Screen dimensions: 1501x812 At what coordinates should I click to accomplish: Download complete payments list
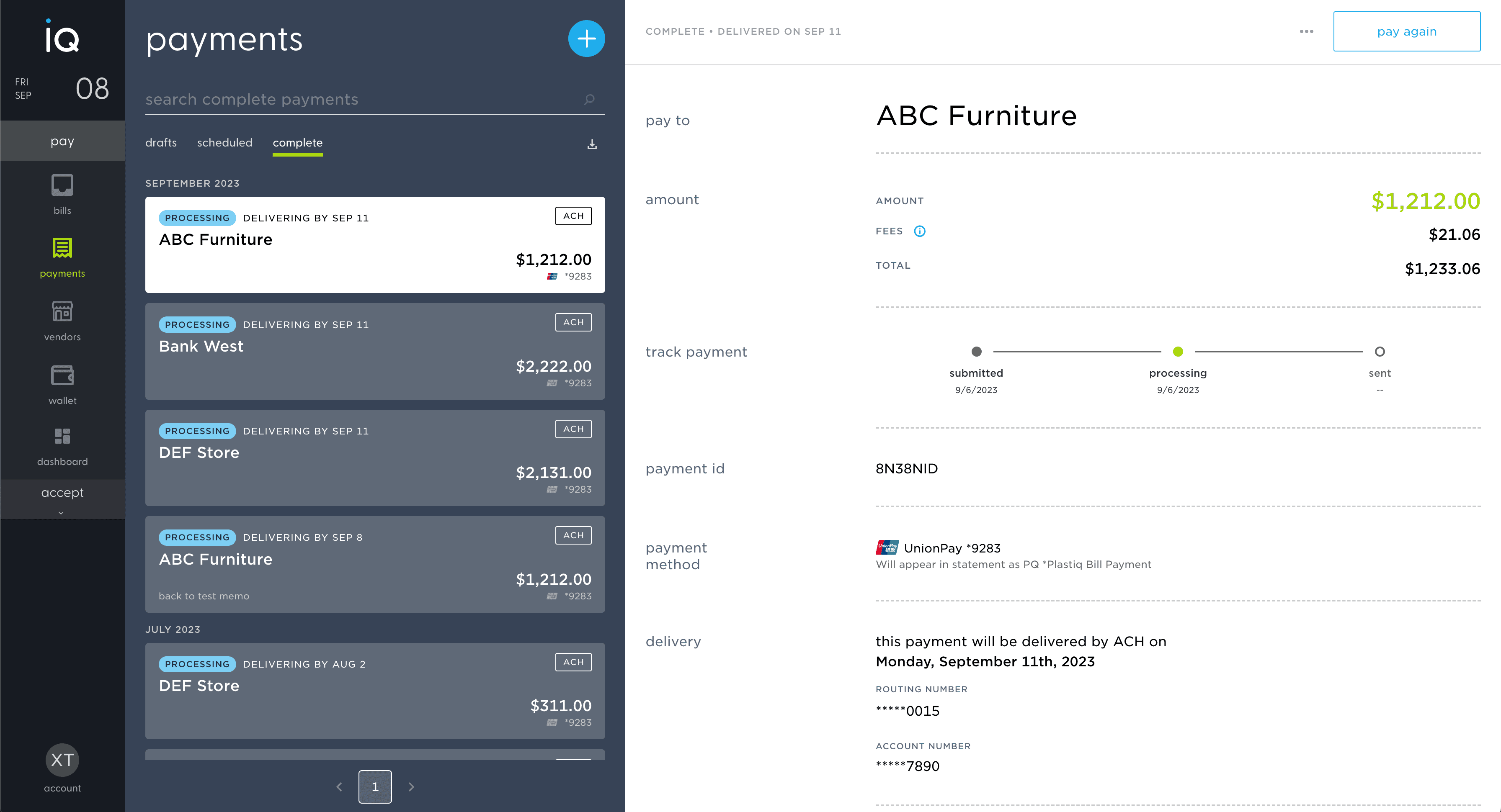click(592, 144)
